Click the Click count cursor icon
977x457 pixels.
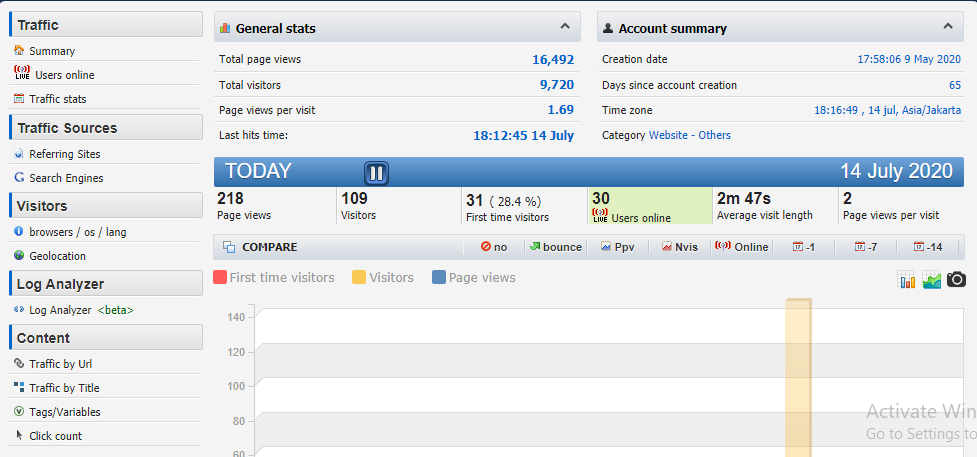[19, 435]
